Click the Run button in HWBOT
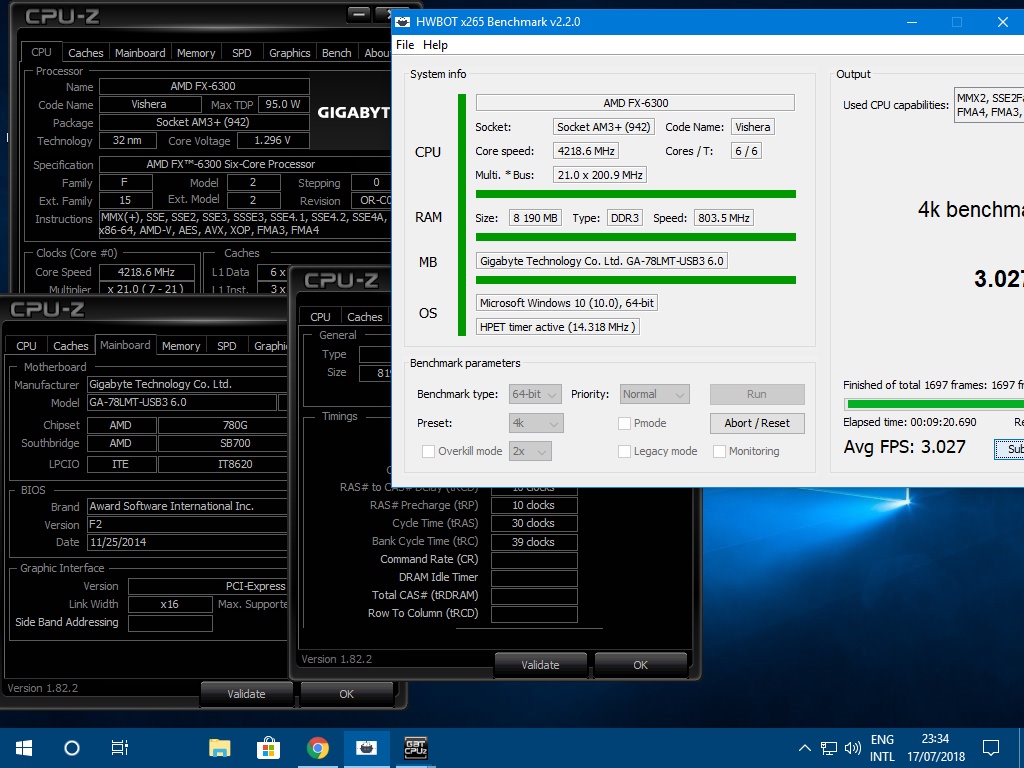Viewport: 1024px width, 768px height. (757, 394)
